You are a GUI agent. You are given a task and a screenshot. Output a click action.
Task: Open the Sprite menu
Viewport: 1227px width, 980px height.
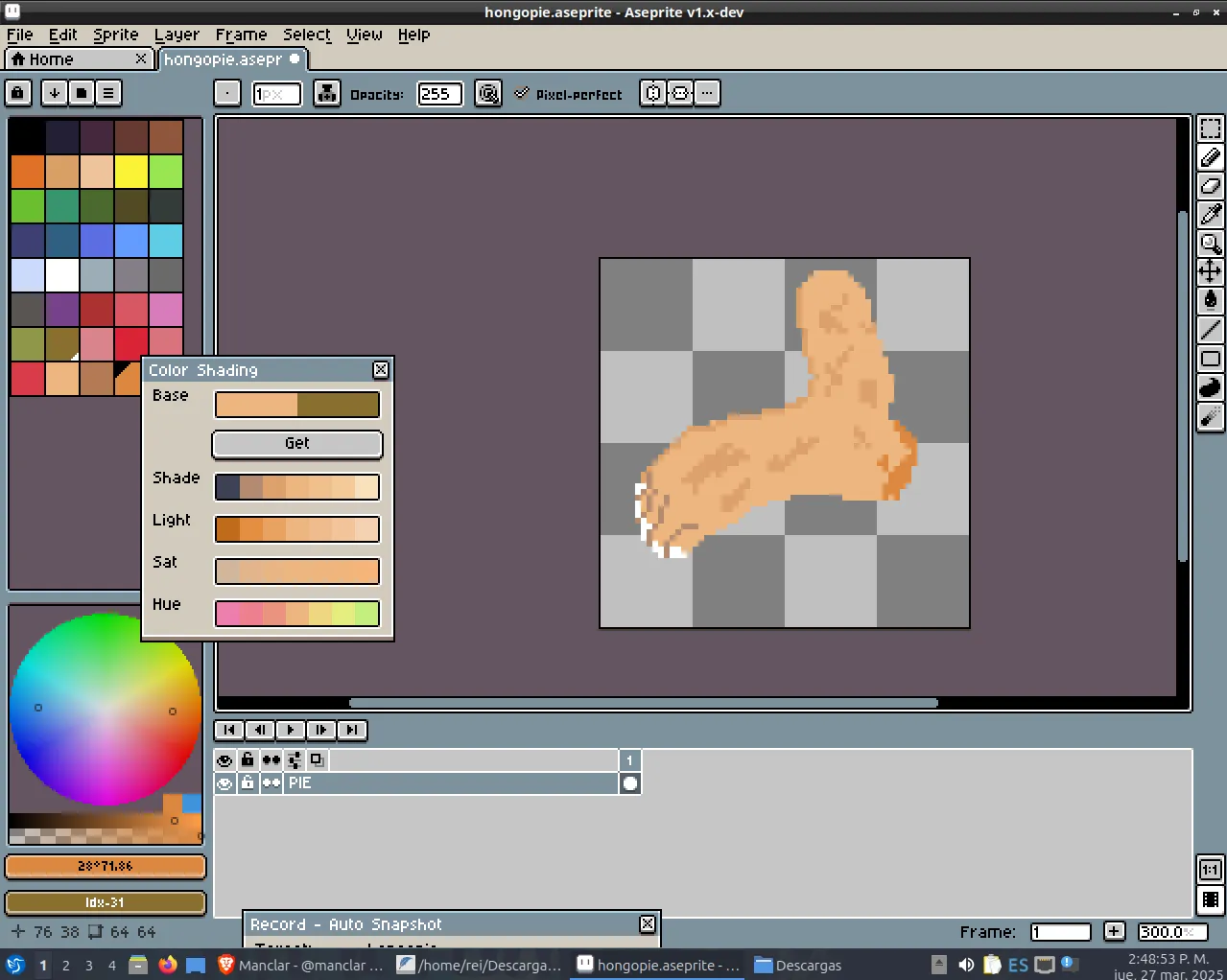(116, 35)
